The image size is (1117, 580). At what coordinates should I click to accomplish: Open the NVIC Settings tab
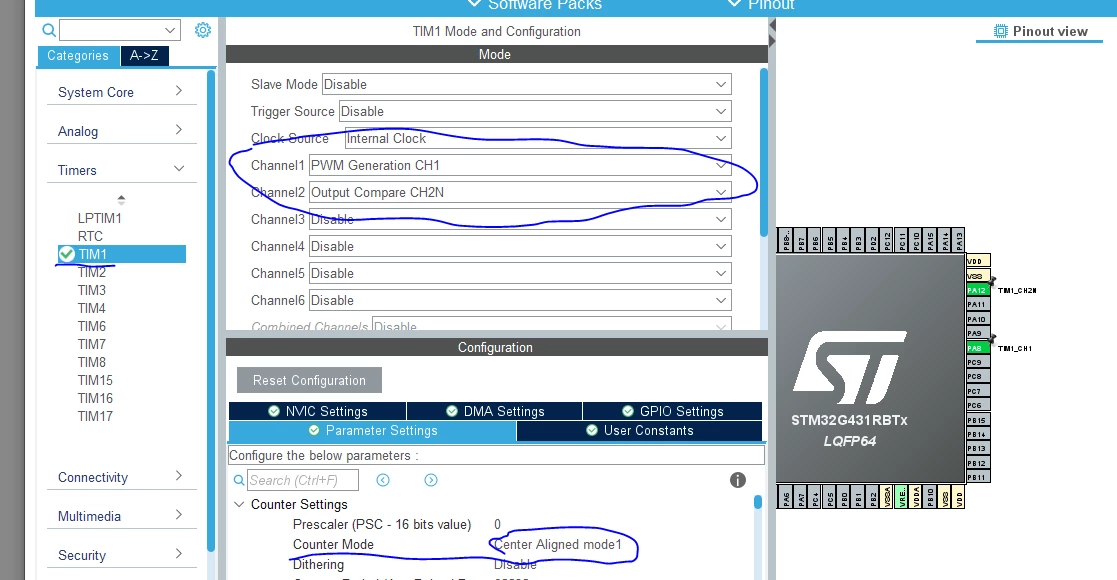pyautogui.click(x=318, y=411)
